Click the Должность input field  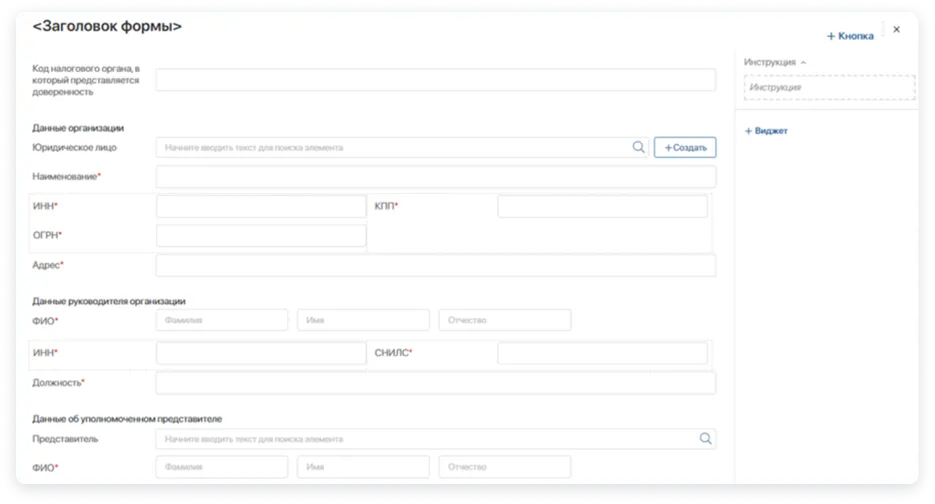pos(435,383)
